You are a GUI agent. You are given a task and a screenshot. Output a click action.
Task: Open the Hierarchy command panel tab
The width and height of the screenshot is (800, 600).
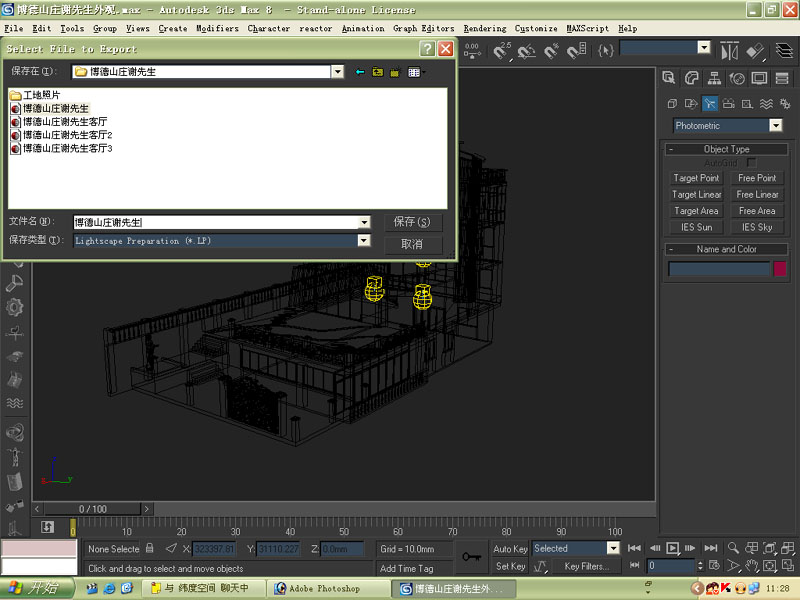pyautogui.click(x=714, y=78)
